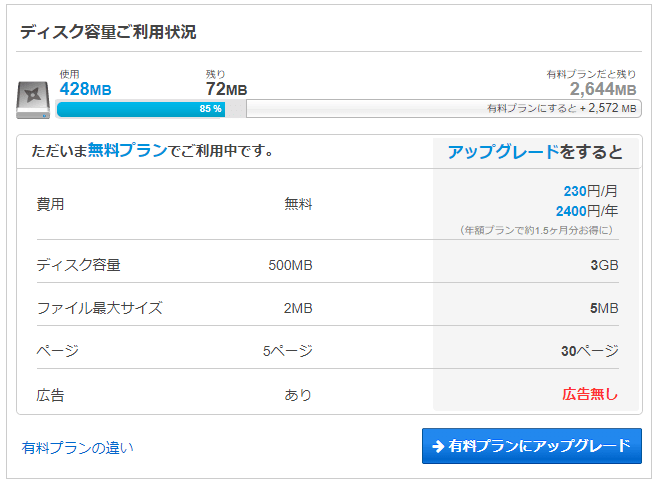Select the 2400円/年 yearly price
The height and width of the screenshot is (483, 656).
587,210
